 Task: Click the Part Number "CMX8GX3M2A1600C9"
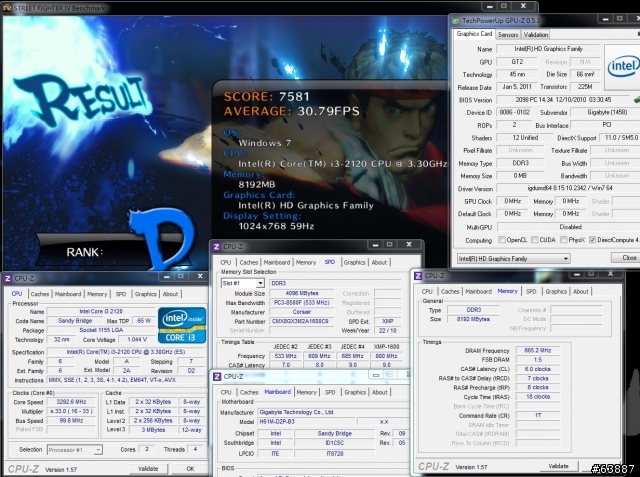click(301, 321)
